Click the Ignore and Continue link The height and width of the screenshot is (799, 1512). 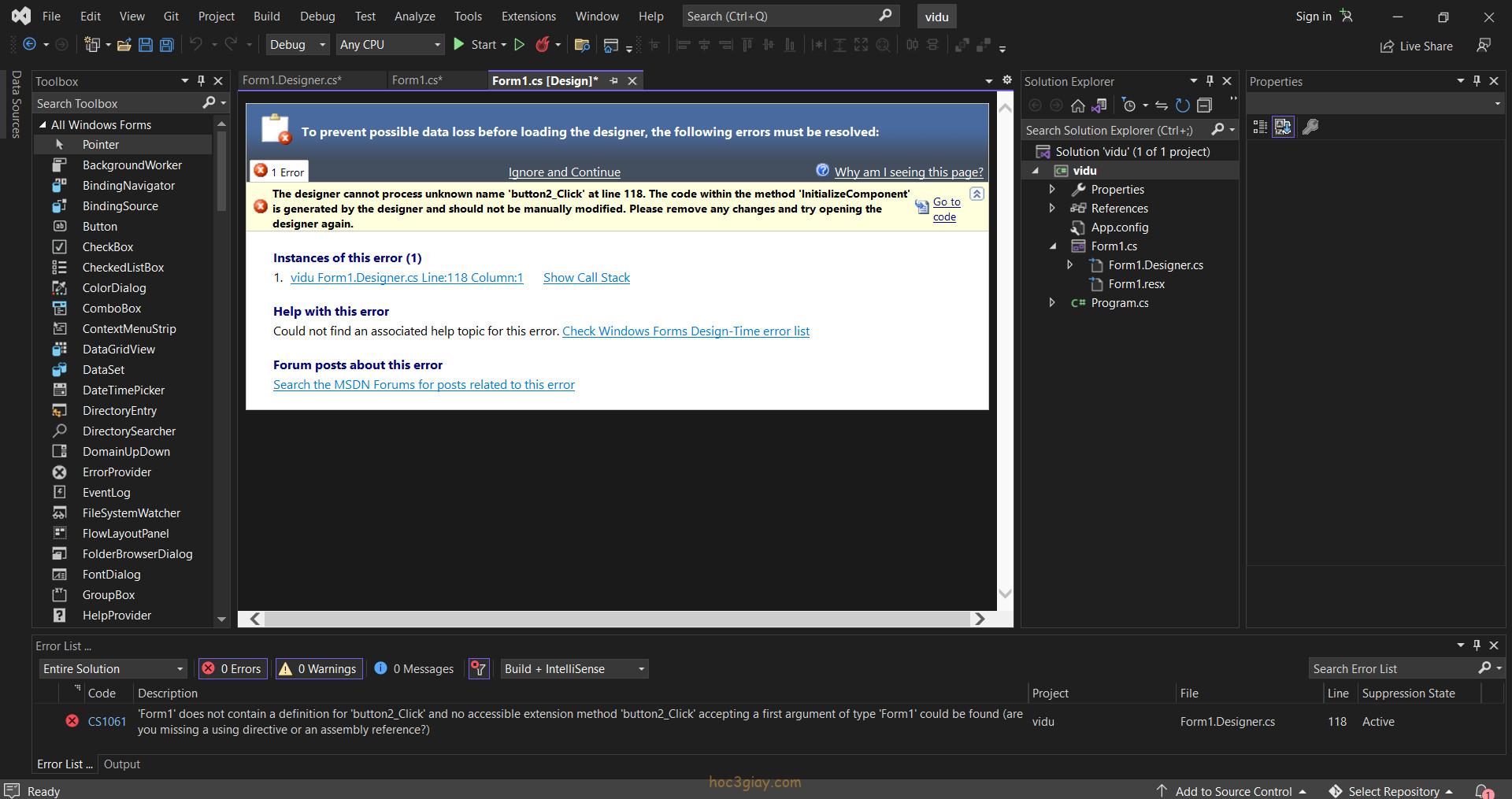click(564, 172)
